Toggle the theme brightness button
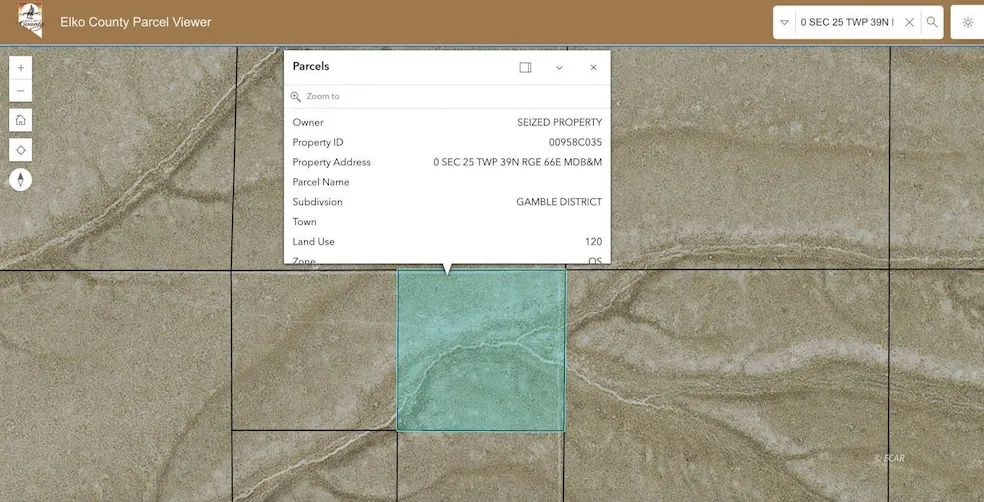This screenshot has width=984, height=502. tap(967, 22)
